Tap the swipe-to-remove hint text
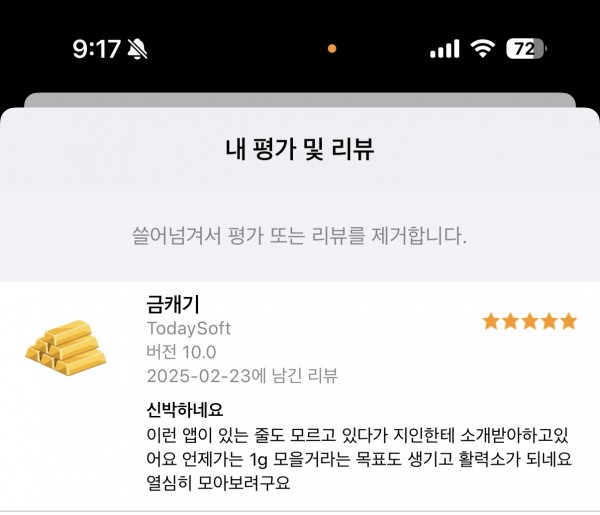This screenshot has width=600, height=515. (x=300, y=236)
